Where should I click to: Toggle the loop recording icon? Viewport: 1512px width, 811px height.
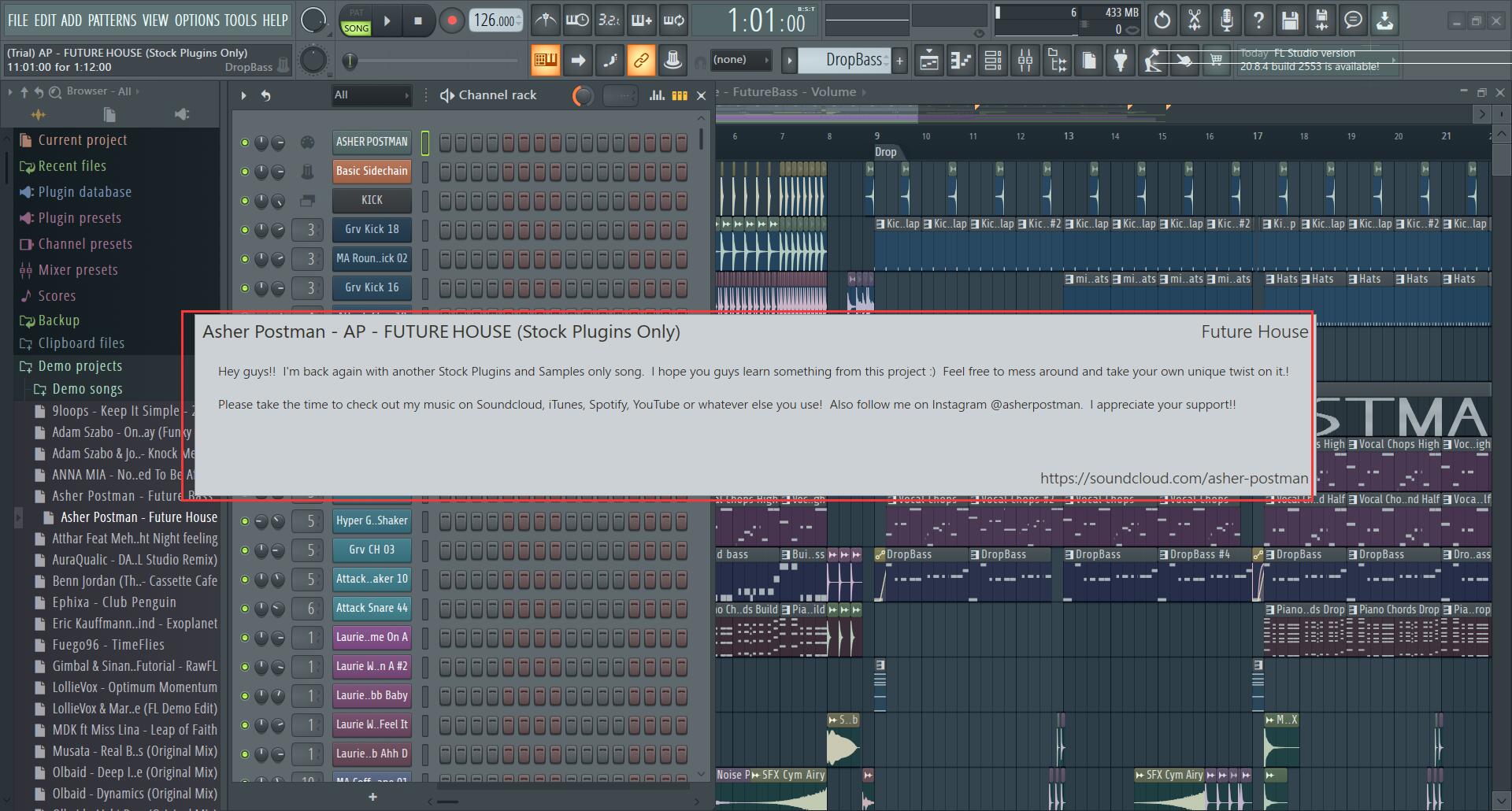(673, 20)
